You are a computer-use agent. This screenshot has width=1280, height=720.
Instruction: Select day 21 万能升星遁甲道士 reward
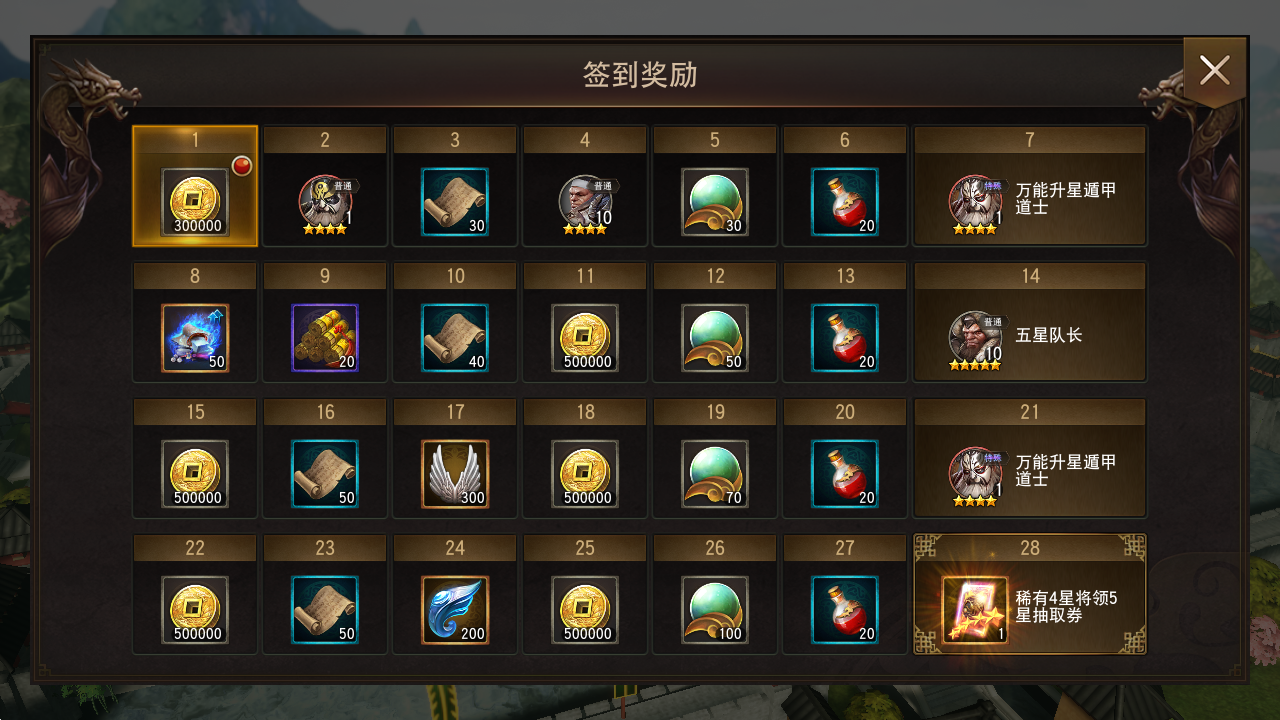pyautogui.click(x=1030, y=458)
